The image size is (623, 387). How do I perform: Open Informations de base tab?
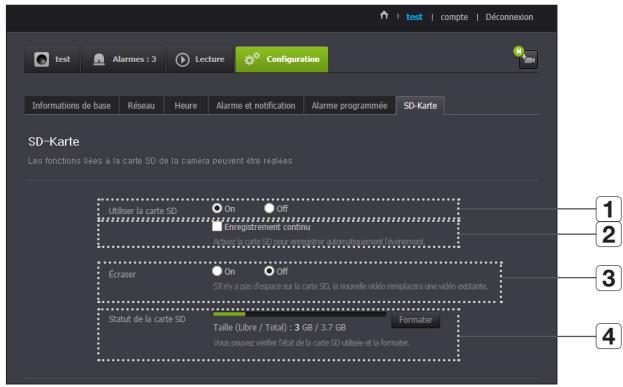click(x=72, y=106)
